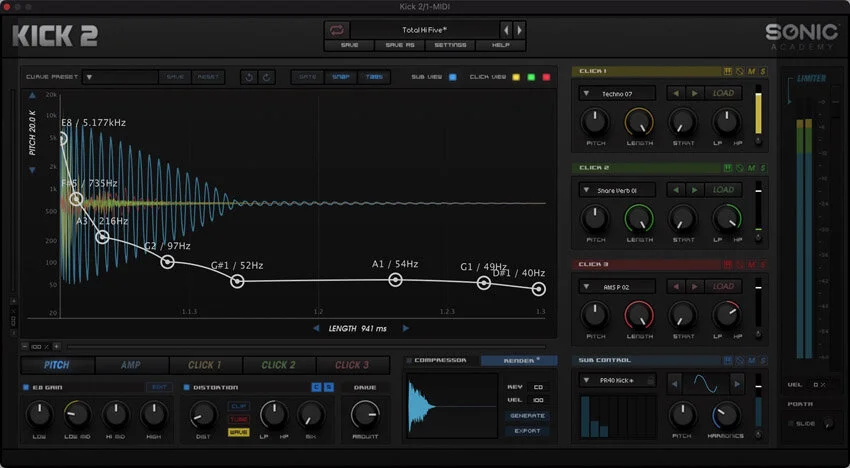Mute Click 2 with M button

[751, 168]
